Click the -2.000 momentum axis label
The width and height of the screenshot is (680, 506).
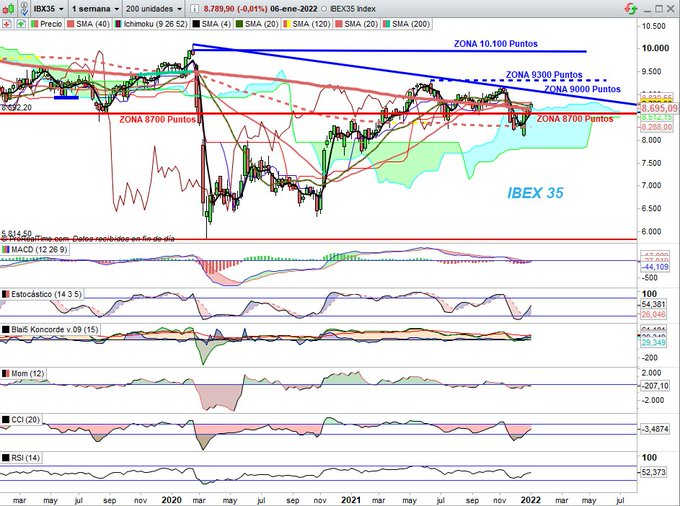651,400
